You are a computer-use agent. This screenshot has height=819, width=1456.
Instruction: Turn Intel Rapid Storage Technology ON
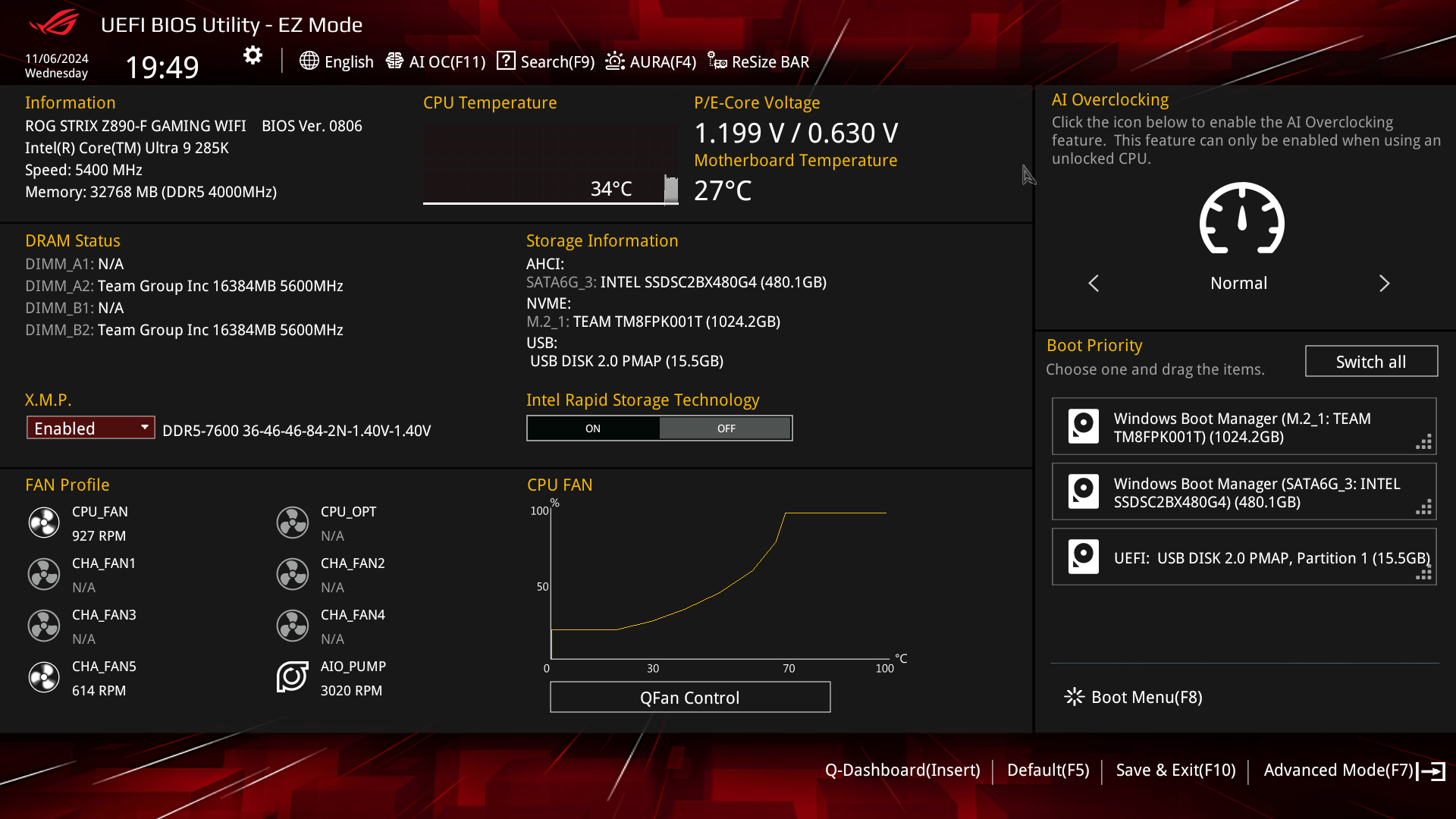point(593,428)
